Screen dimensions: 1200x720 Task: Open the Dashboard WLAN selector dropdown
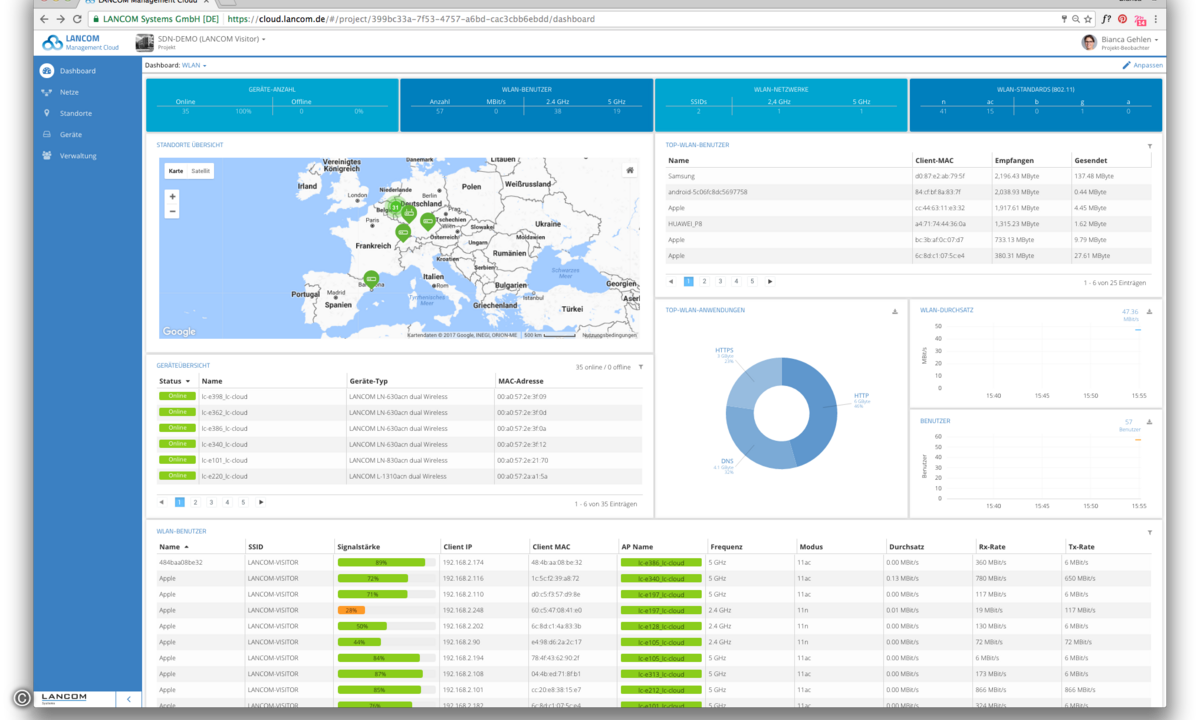pos(194,65)
